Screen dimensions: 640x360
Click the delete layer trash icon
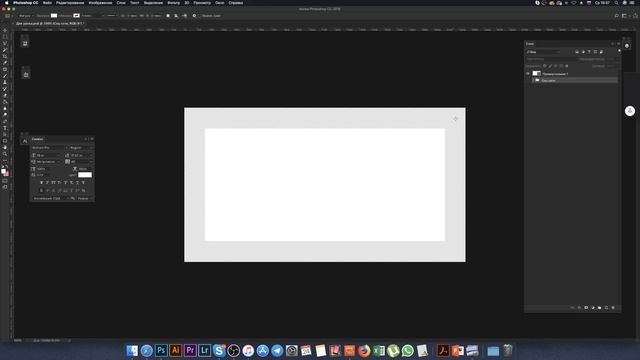[613, 308]
